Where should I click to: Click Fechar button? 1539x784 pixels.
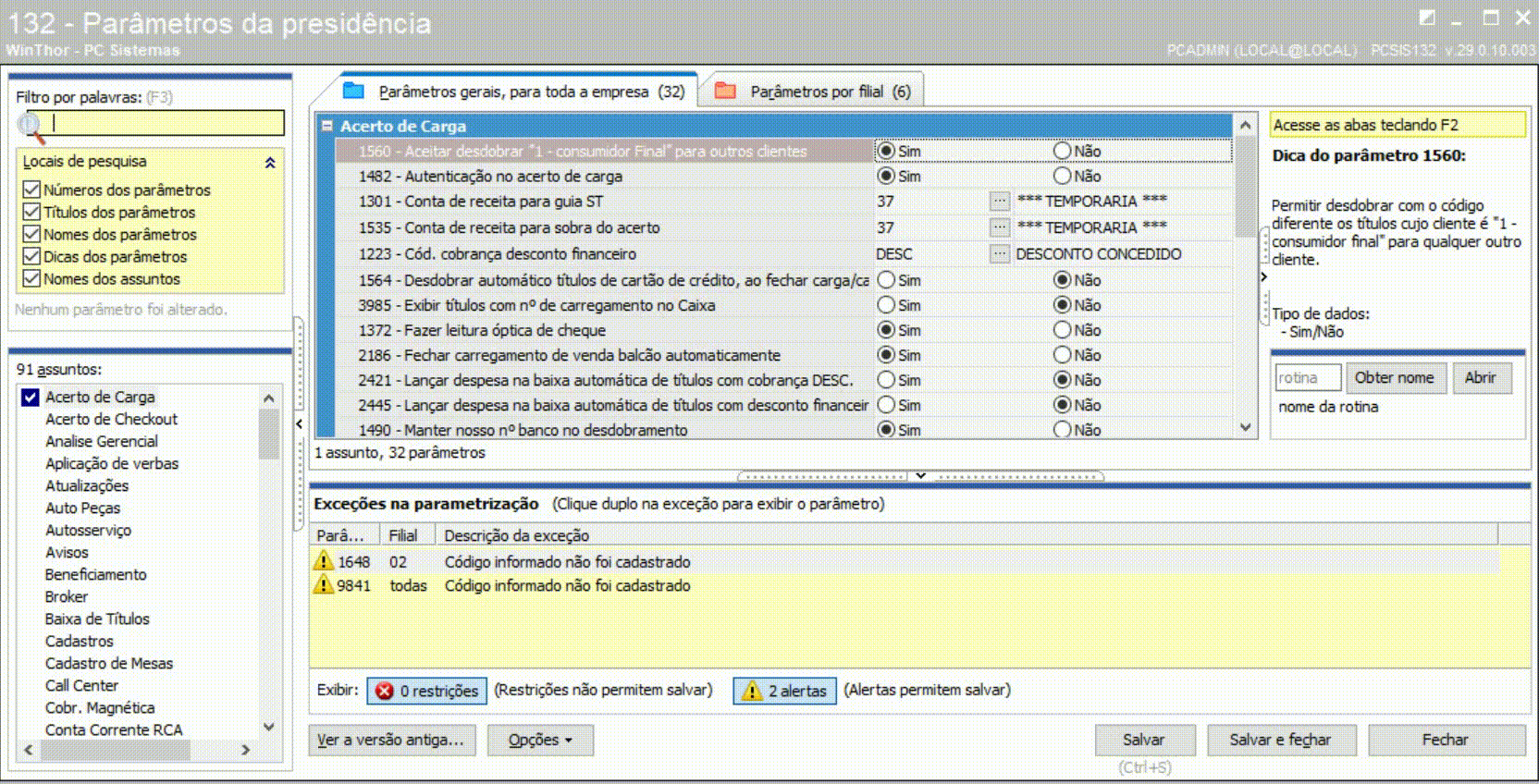1446,740
